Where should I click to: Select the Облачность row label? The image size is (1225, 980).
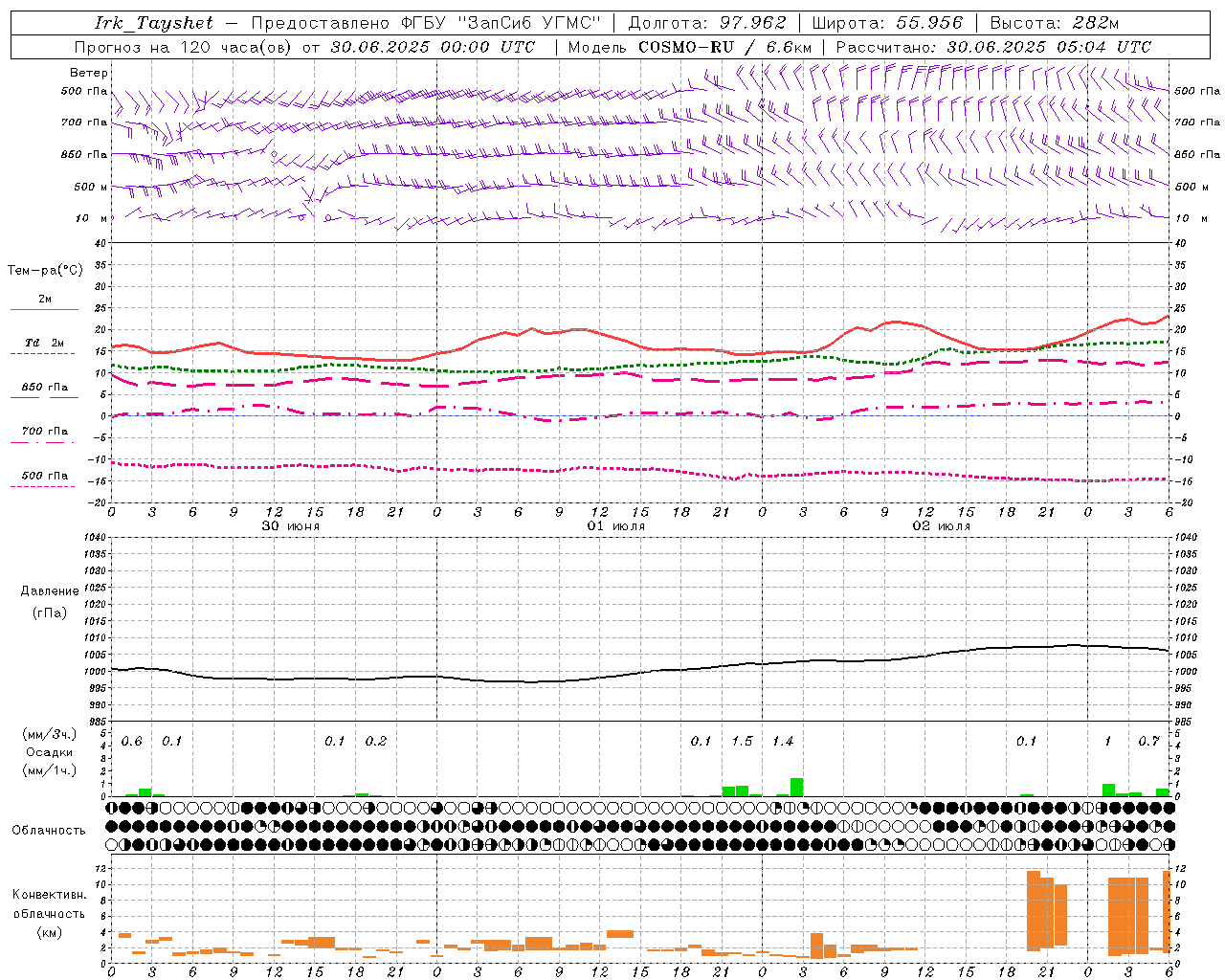tap(49, 830)
